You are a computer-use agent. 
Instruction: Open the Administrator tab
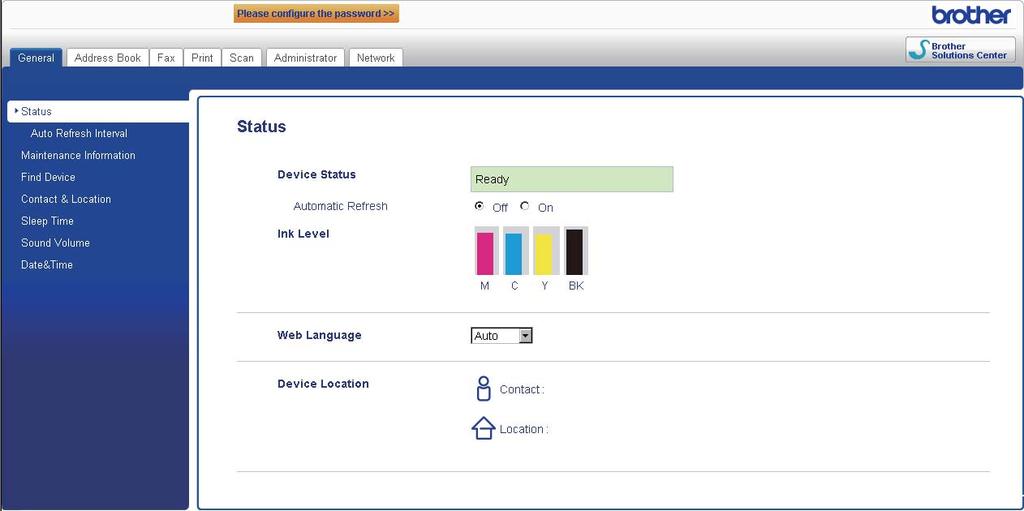point(306,58)
